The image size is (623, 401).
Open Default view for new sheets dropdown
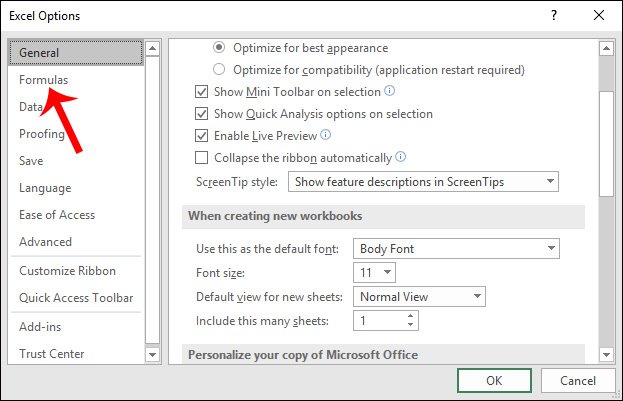(419, 297)
